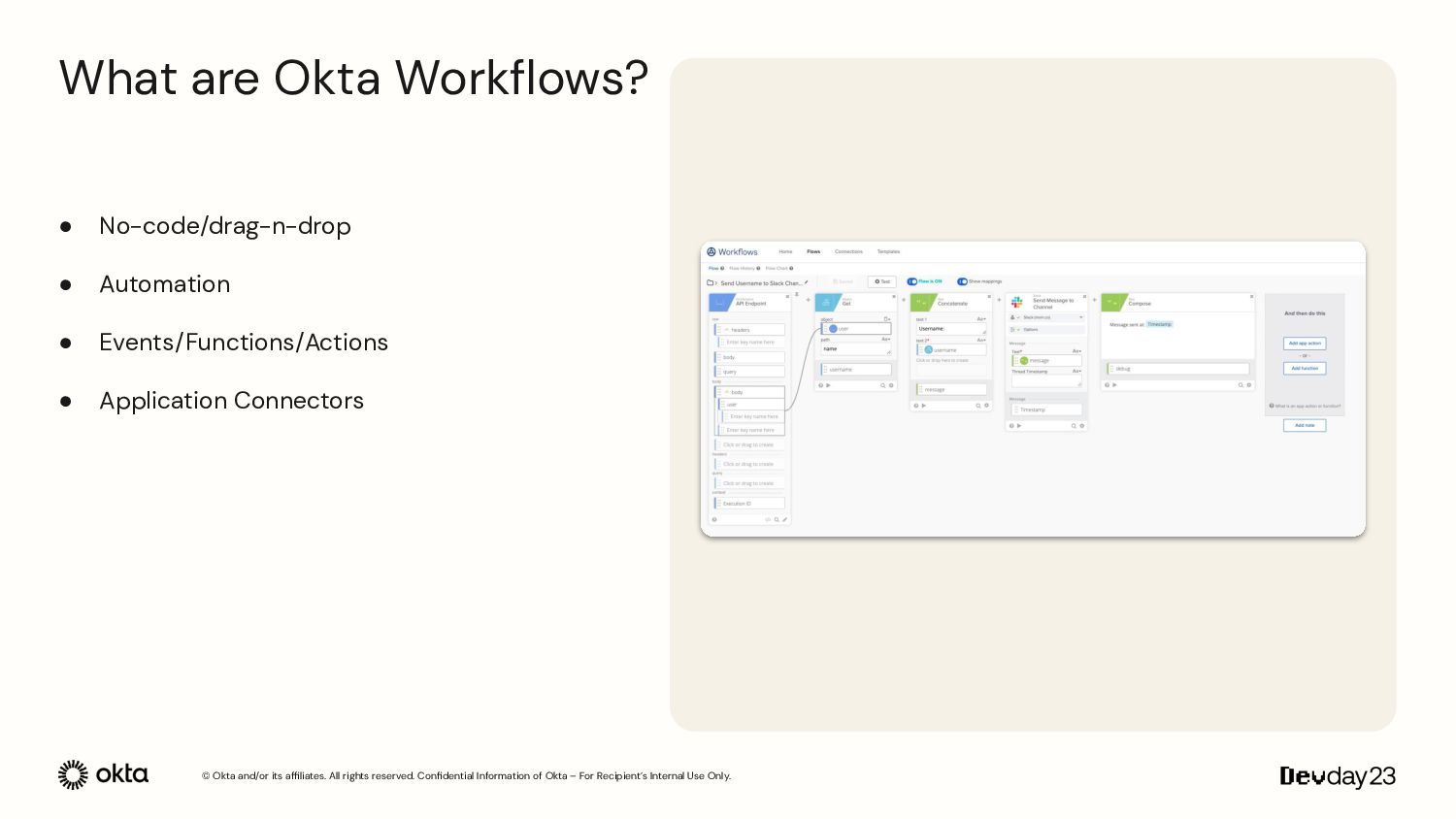Toggle the Show mappings switch
The height and width of the screenshot is (819, 1456).
point(962,281)
